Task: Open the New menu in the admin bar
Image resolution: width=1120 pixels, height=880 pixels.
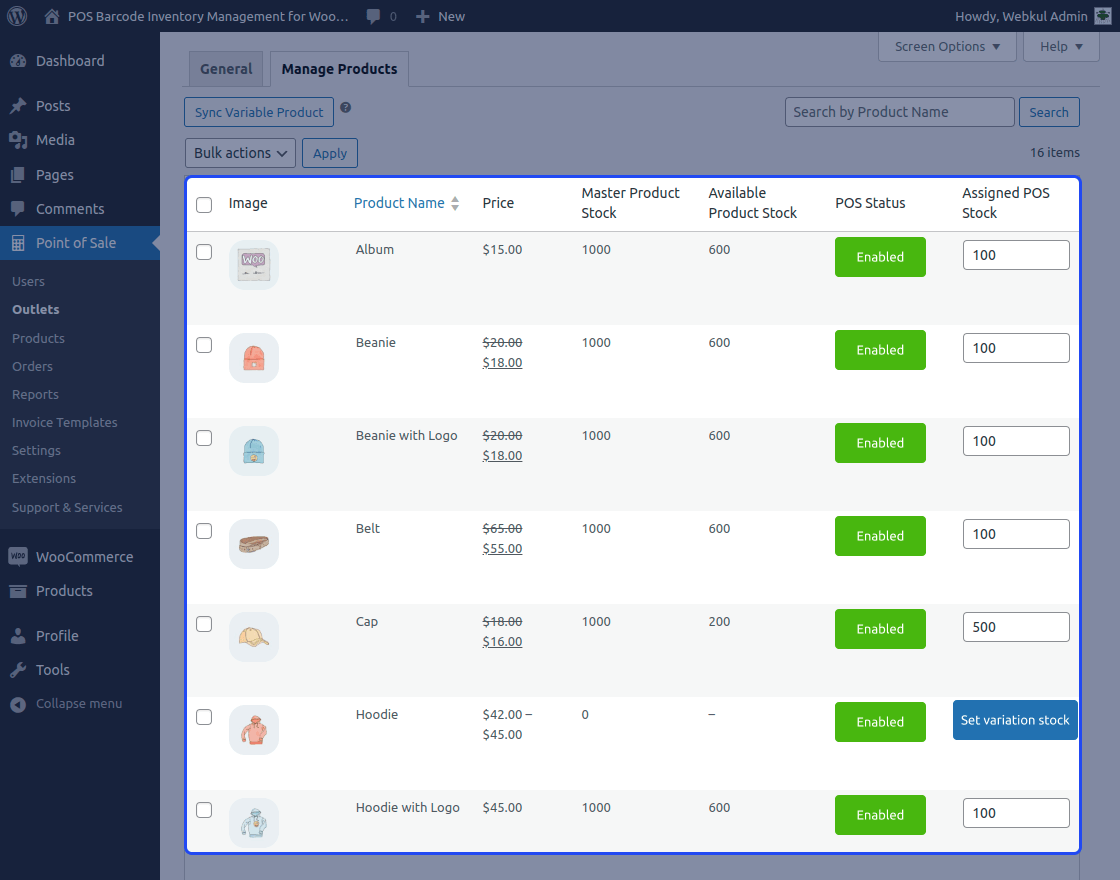Action: (x=440, y=16)
